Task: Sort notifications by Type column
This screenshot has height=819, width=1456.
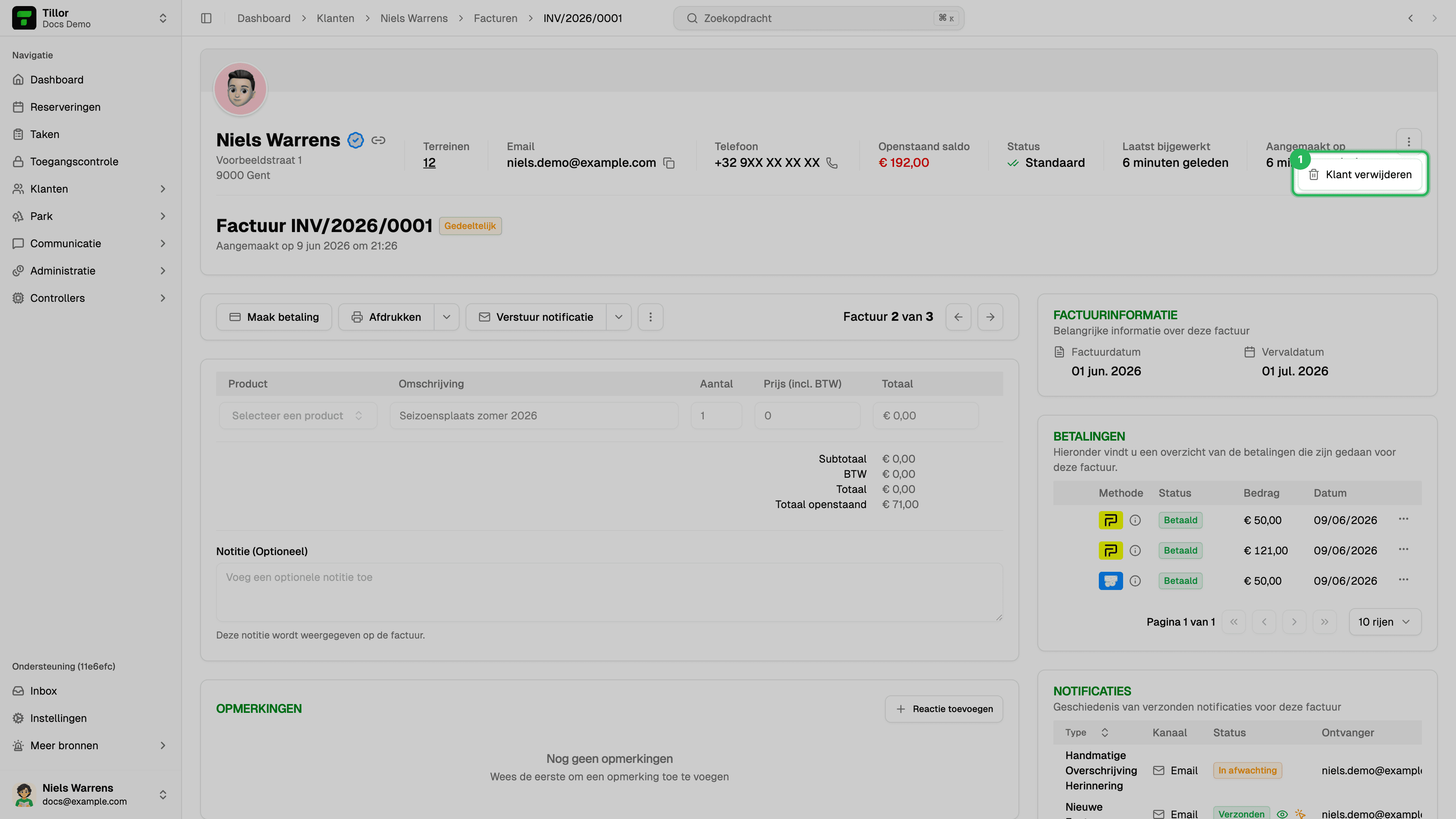Action: [x=1086, y=733]
